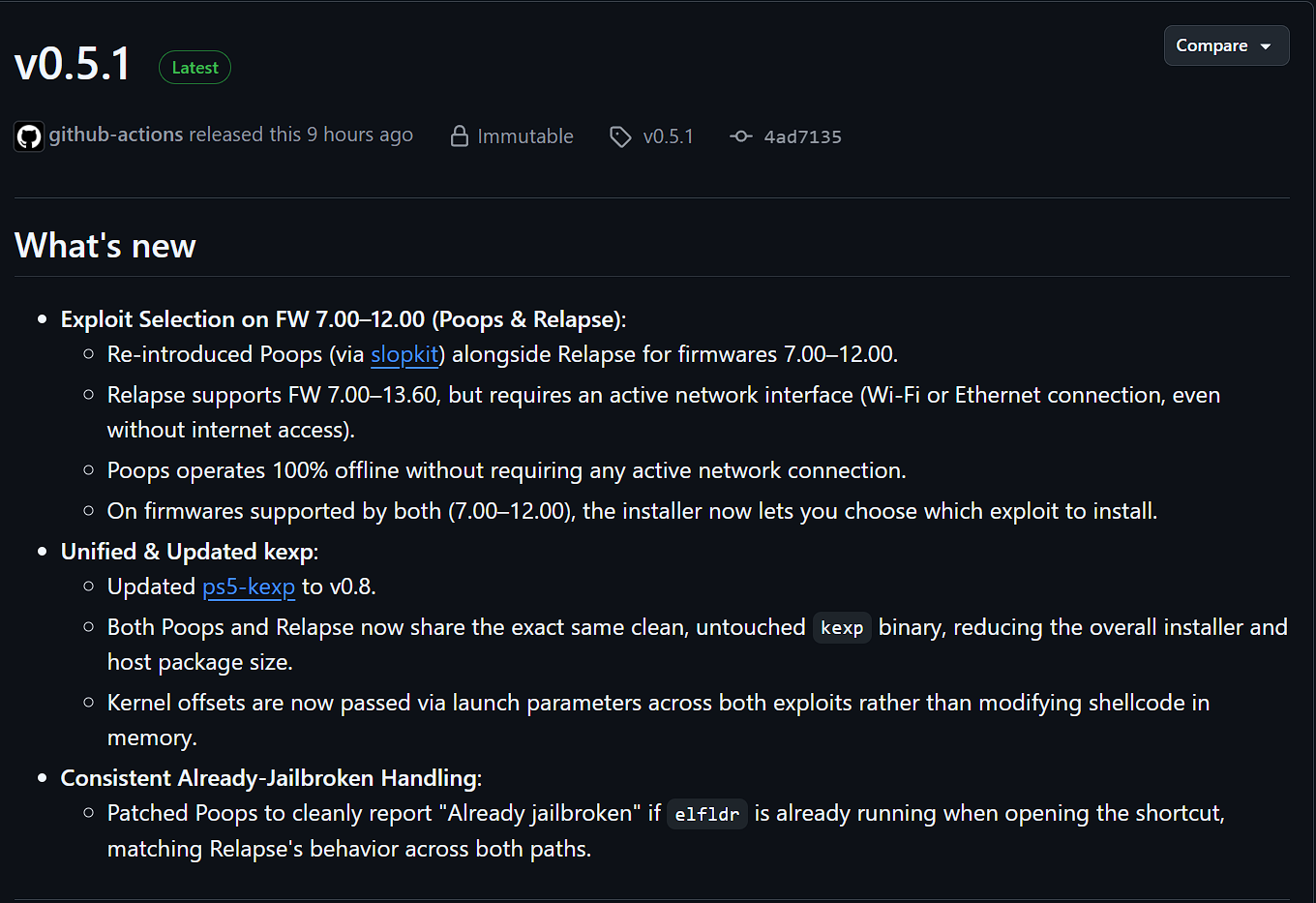Follow the slopkit link
1316x903 pixels.
tap(404, 354)
